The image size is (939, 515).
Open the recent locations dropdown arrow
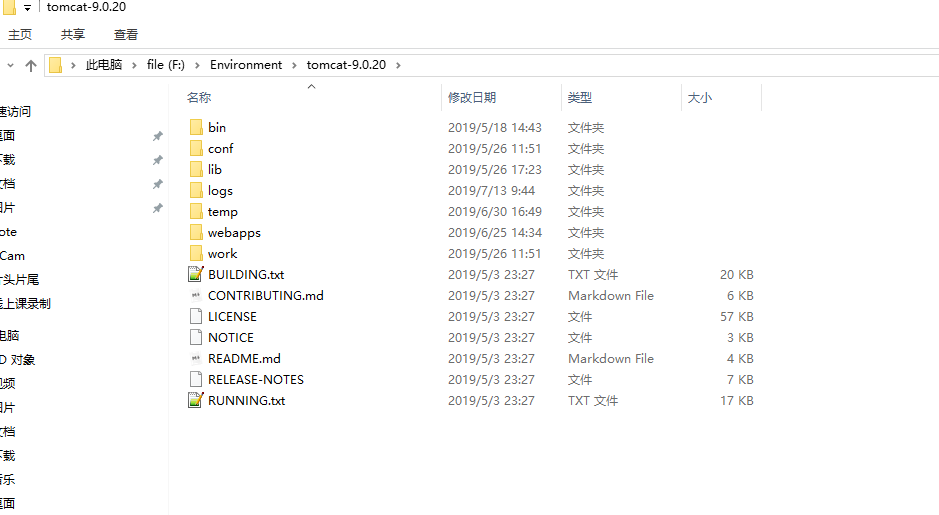(10, 65)
